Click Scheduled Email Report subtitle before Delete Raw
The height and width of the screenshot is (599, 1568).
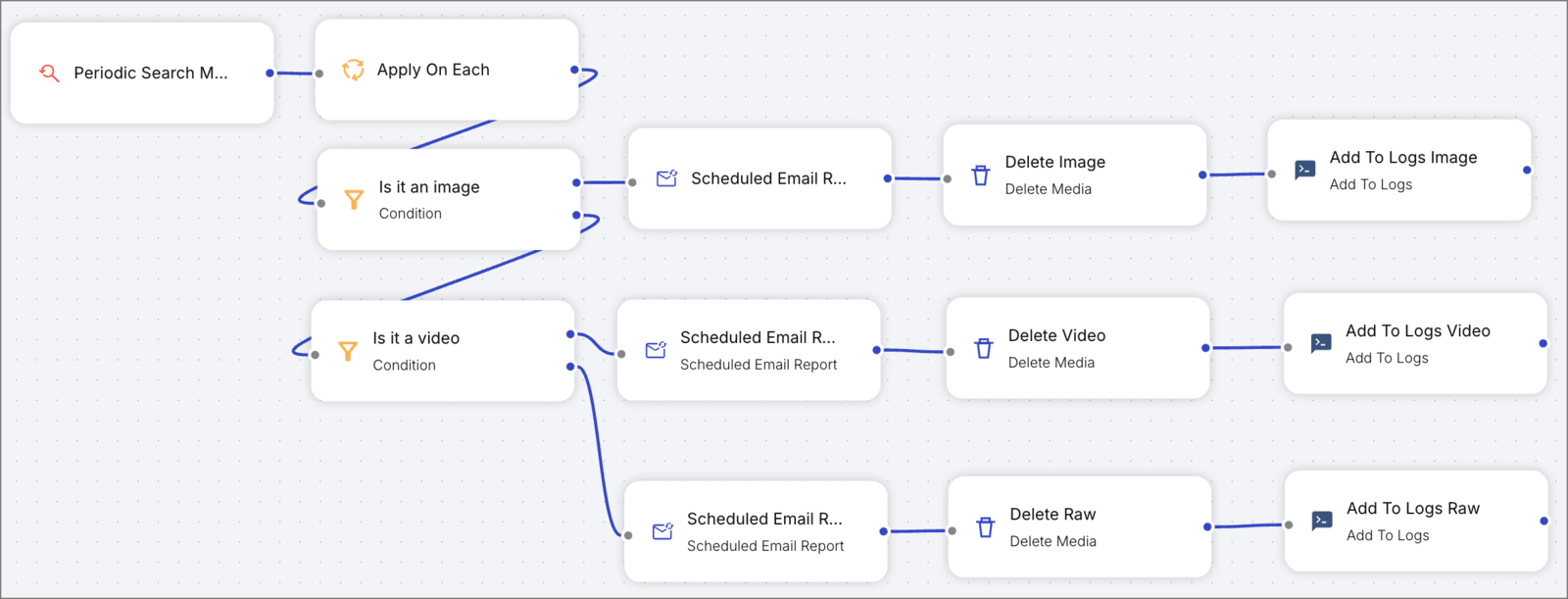[x=765, y=546]
